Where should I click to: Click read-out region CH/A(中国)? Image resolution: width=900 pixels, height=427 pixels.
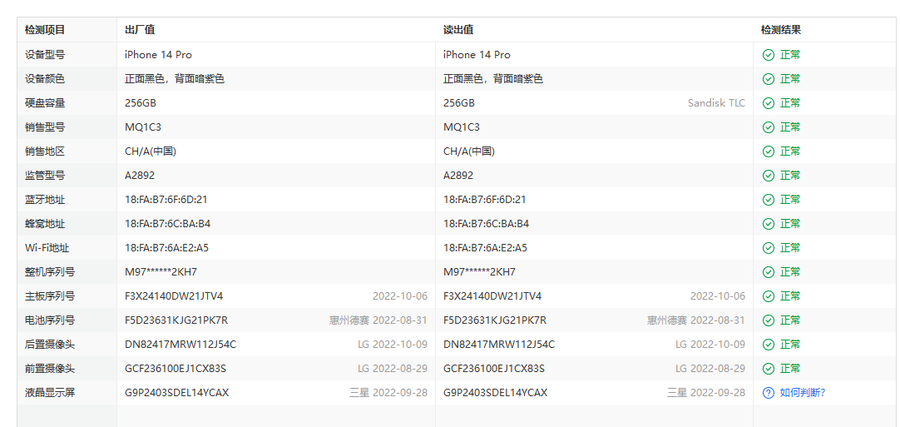(469, 152)
